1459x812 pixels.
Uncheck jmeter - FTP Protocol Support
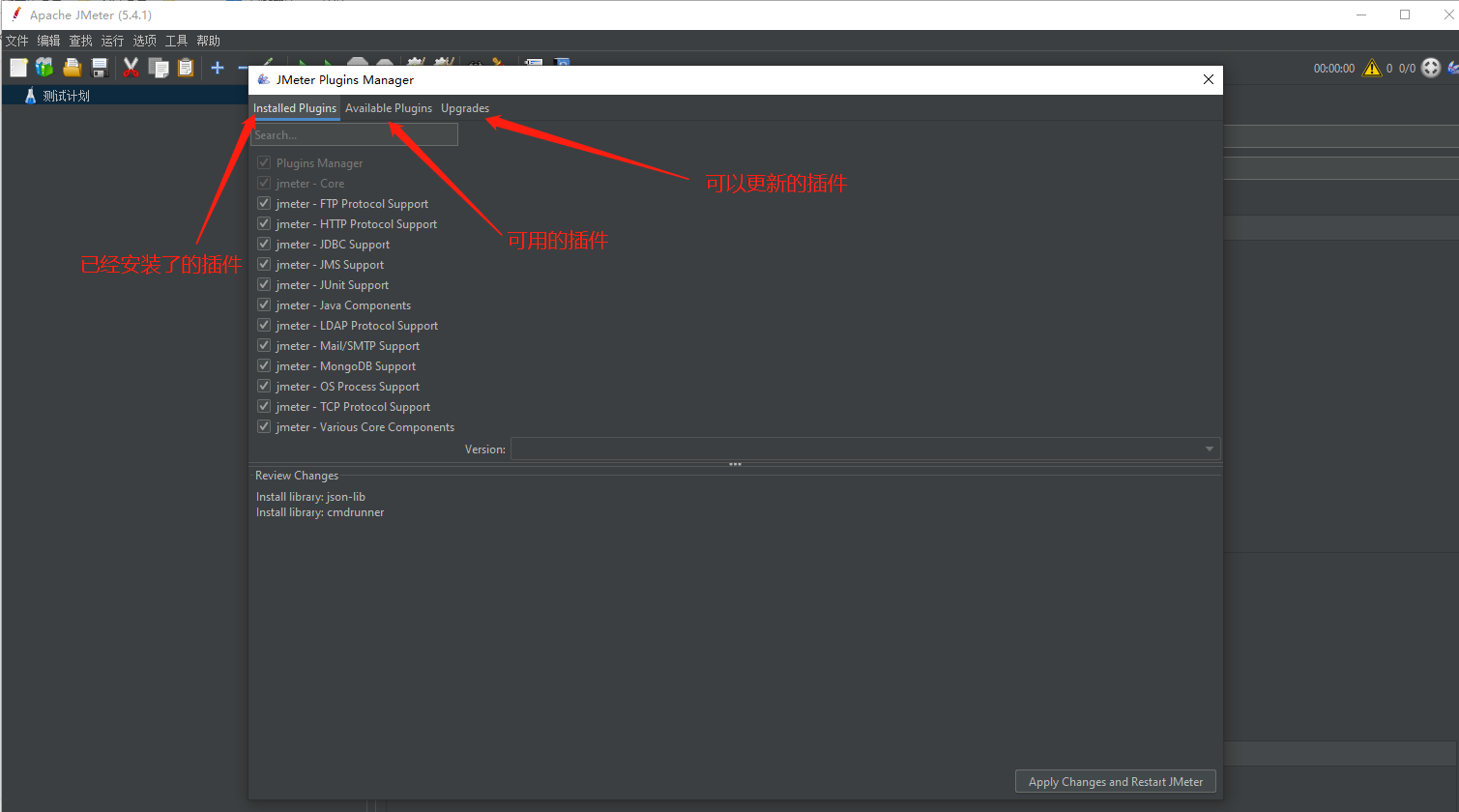point(264,203)
